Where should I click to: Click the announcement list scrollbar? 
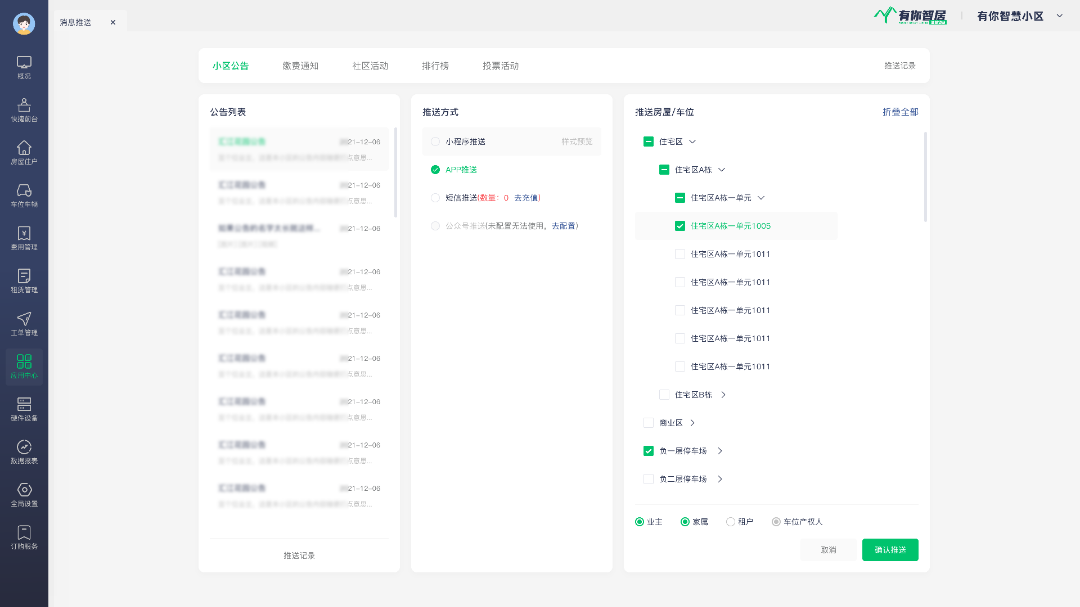[396, 172]
